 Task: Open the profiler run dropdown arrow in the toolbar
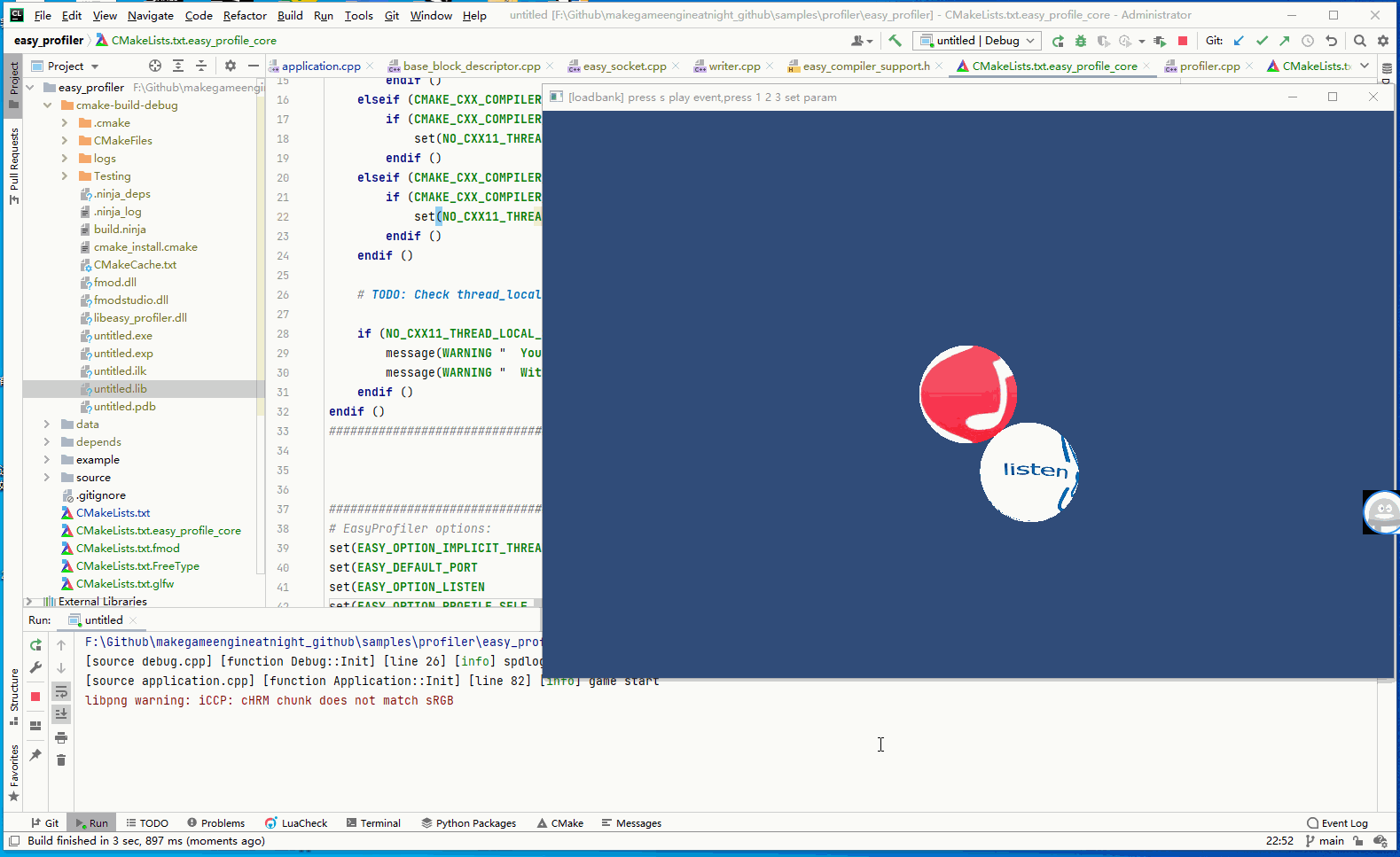click(1141, 41)
